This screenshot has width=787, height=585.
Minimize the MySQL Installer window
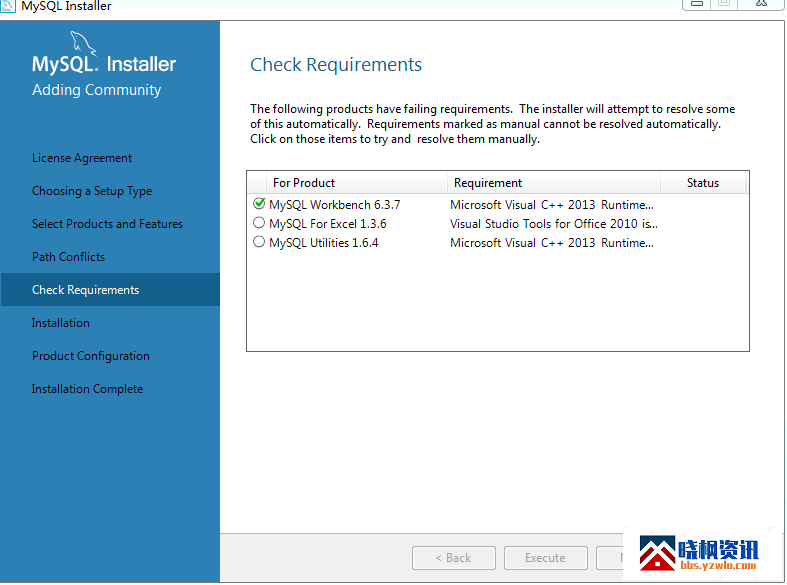[697, 4]
